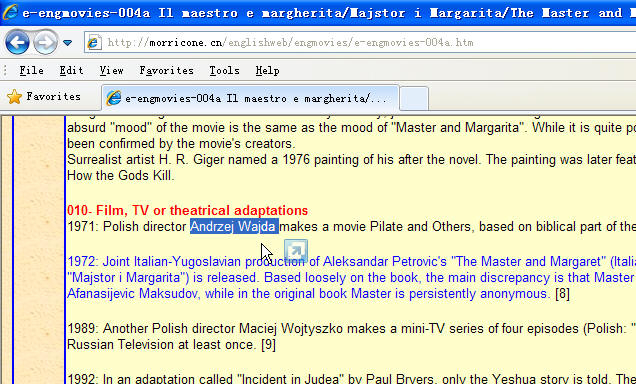Open the Tools menu

tap(224, 71)
